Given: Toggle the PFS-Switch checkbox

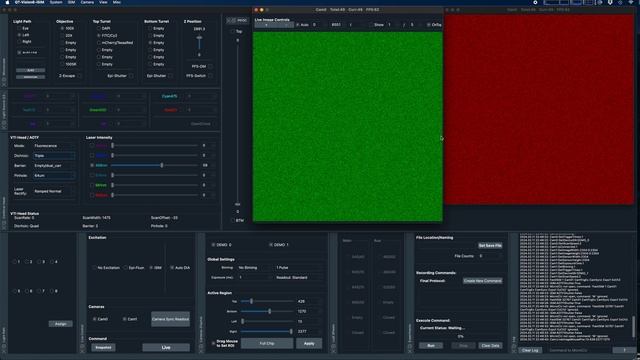Looking at the screenshot, I should point(210,76).
